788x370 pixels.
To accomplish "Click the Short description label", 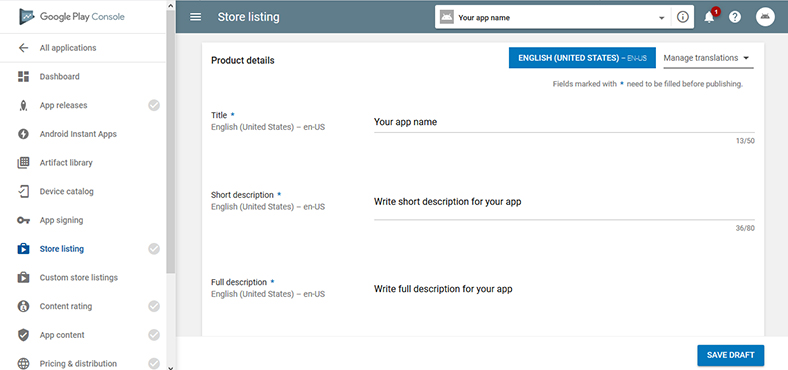I will [242, 195].
